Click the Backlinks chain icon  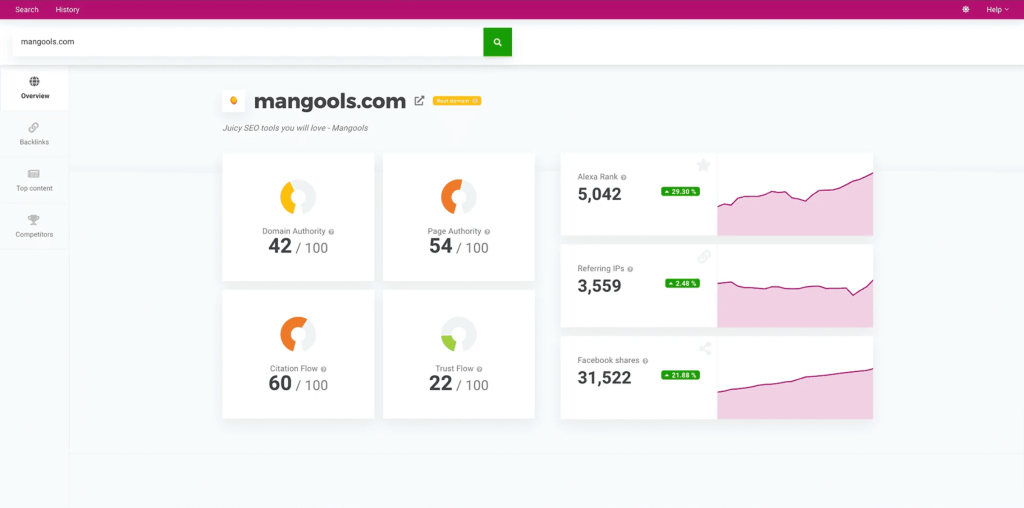point(34,128)
